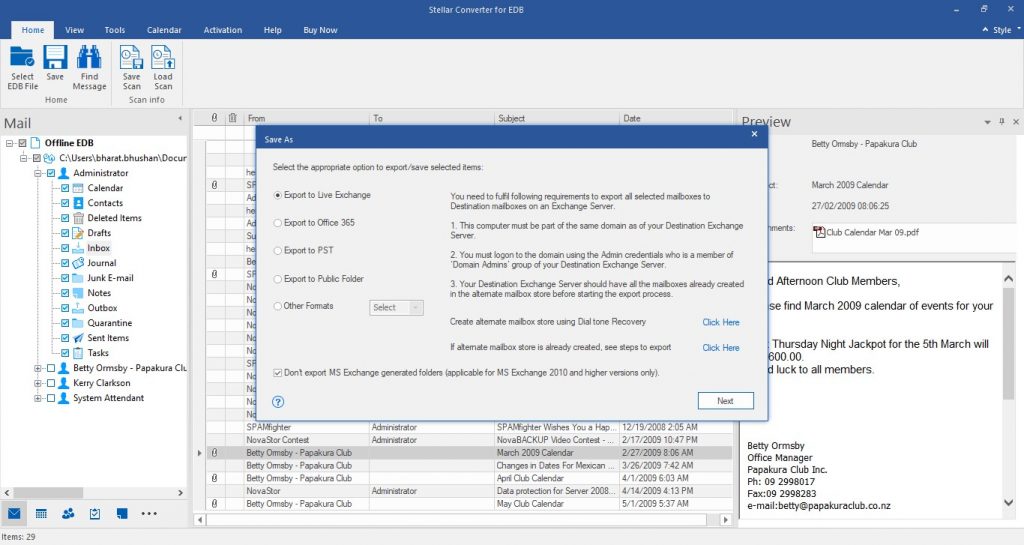The height and width of the screenshot is (545, 1024).
Task: Close the Save As dialog
Action: tap(754, 134)
